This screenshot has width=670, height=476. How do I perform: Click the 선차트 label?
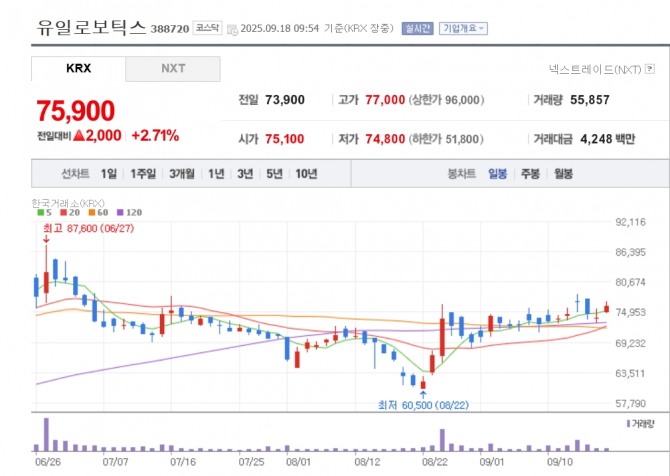click(76, 174)
